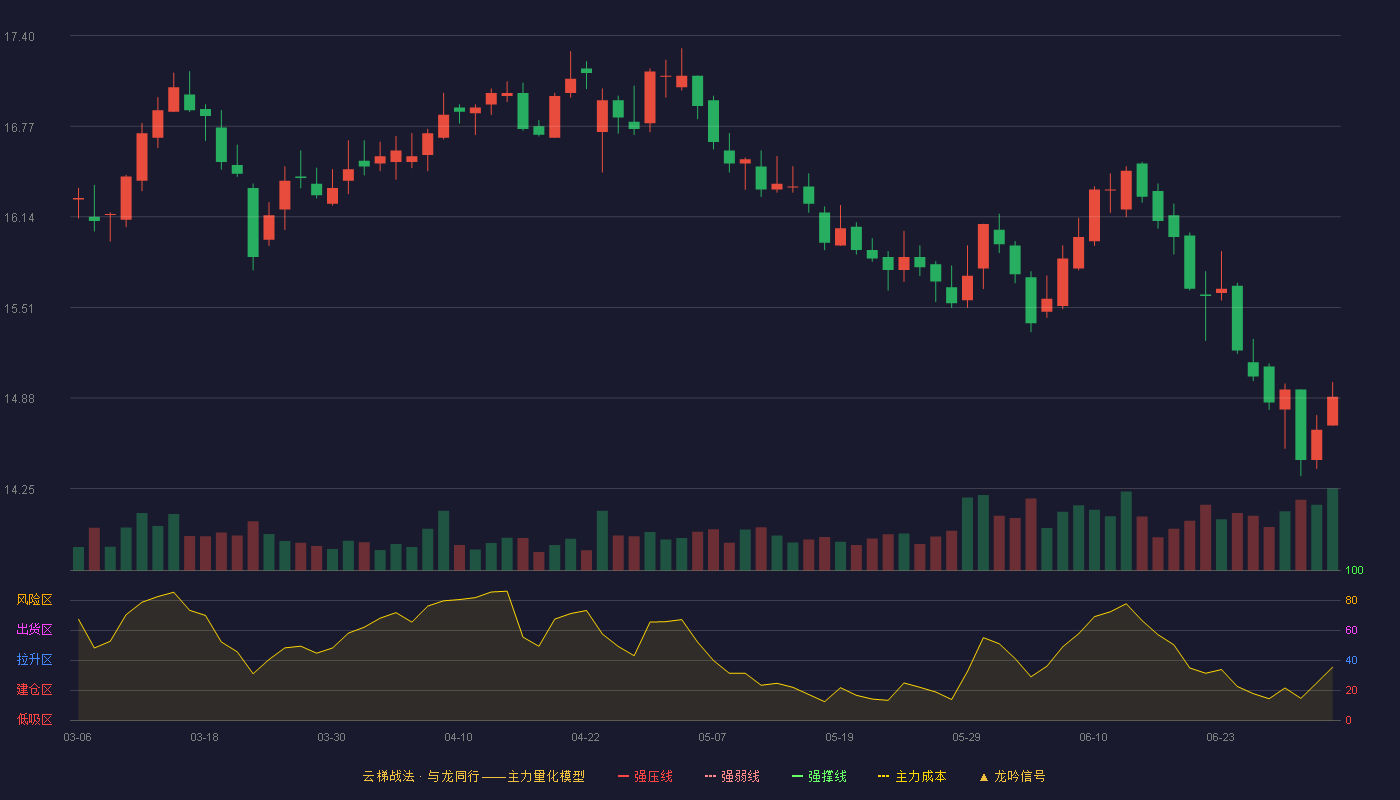Toggle the 主力成本 legend entry
1400x800 pixels.
[912, 776]
